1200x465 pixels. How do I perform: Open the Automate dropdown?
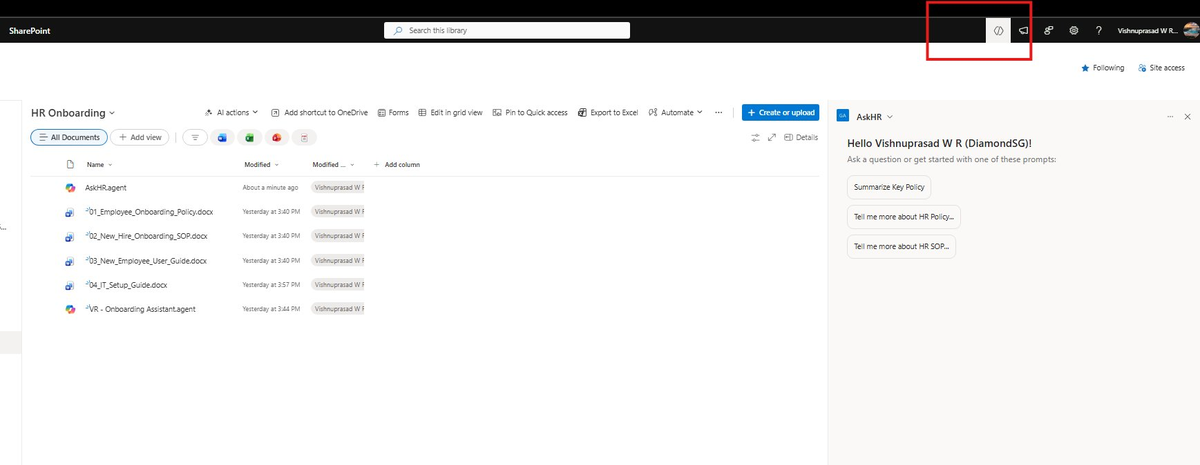675,113
